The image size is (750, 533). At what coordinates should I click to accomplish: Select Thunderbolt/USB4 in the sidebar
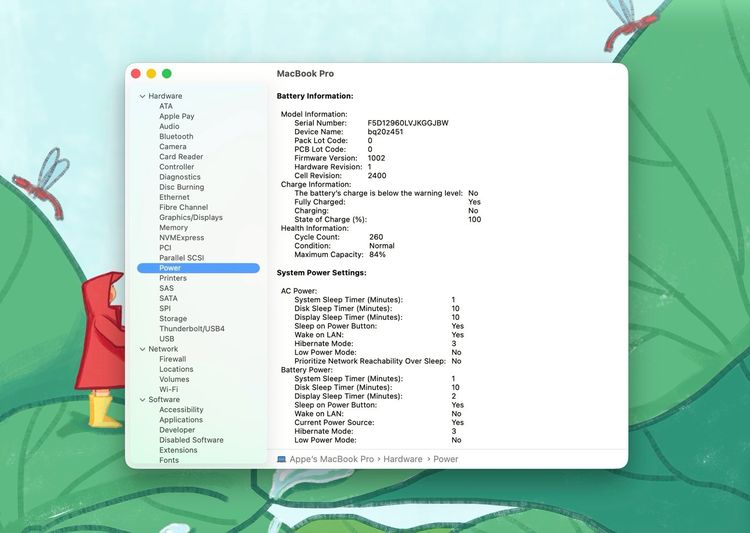pyautogui.click(x=191, y=329)
